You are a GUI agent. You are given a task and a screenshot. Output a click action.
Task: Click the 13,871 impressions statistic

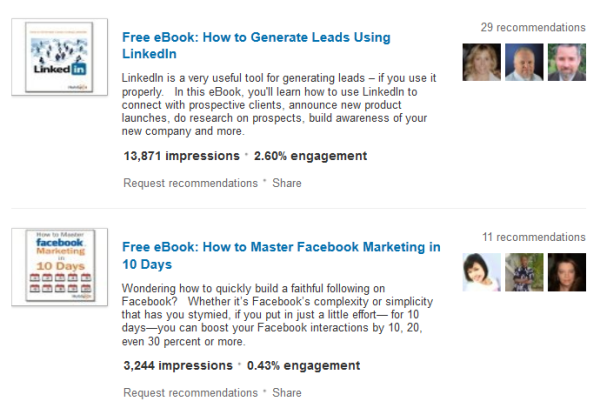pyautogui.click(x=180, y=156)
